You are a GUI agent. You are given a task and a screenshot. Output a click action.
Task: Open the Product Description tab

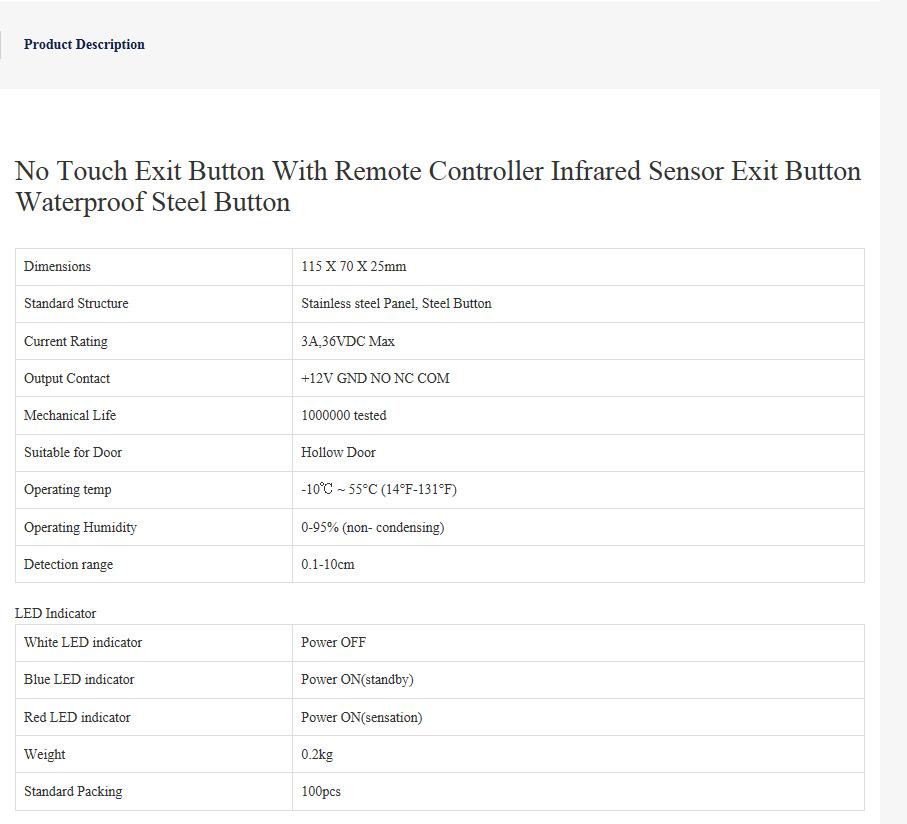click(x=84, y=44)
